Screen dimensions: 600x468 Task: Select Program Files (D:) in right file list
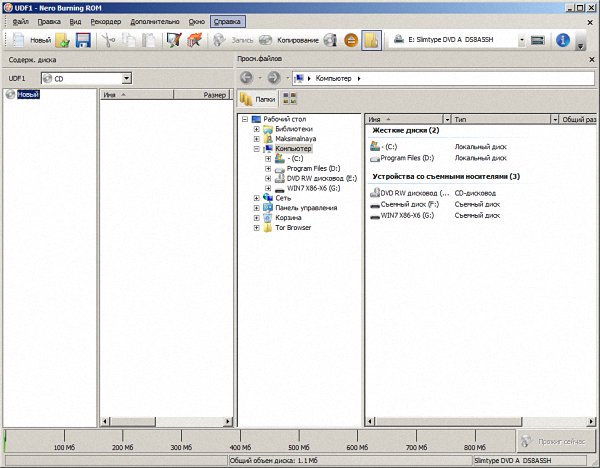coord(407,158)
